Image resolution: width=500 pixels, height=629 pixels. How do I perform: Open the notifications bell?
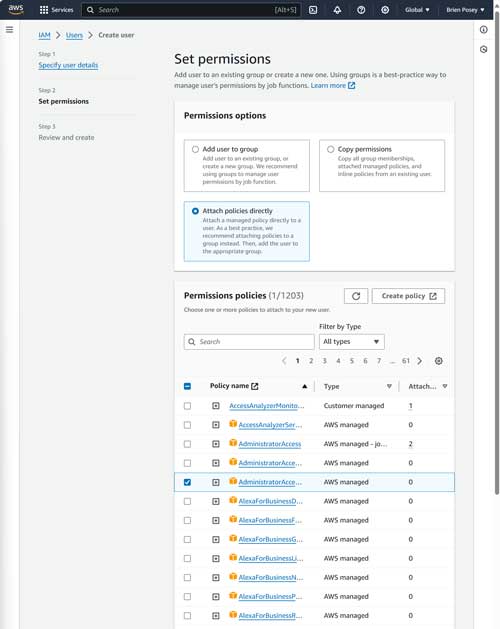click(337, 10)
